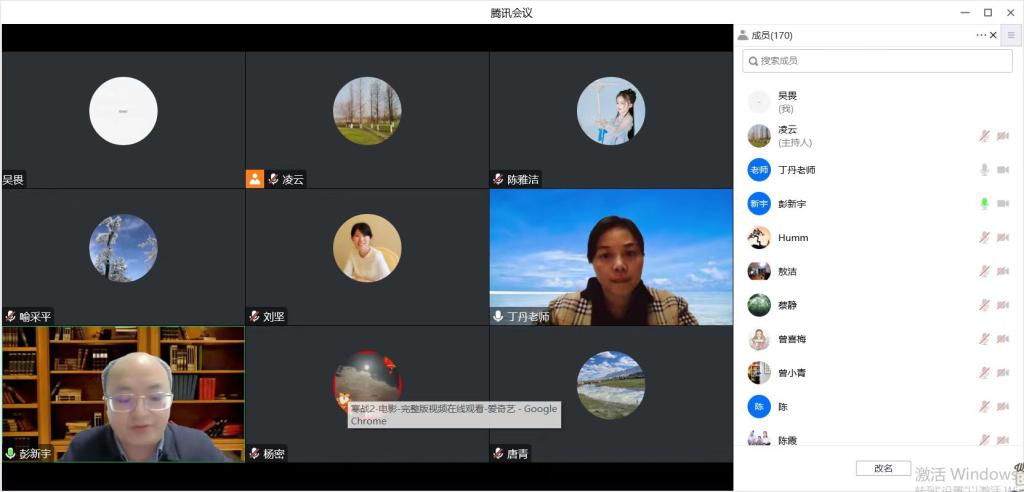This screenshot has width=1024, height=492.
Task: Click Humm's camera-off icon in member list
Action: pos(1003,238)
